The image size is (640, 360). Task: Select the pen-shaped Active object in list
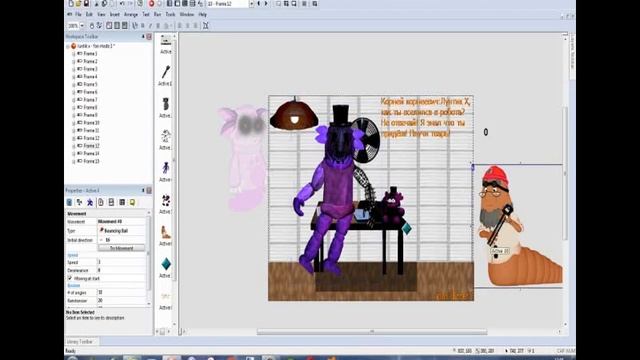click(166, 72)
